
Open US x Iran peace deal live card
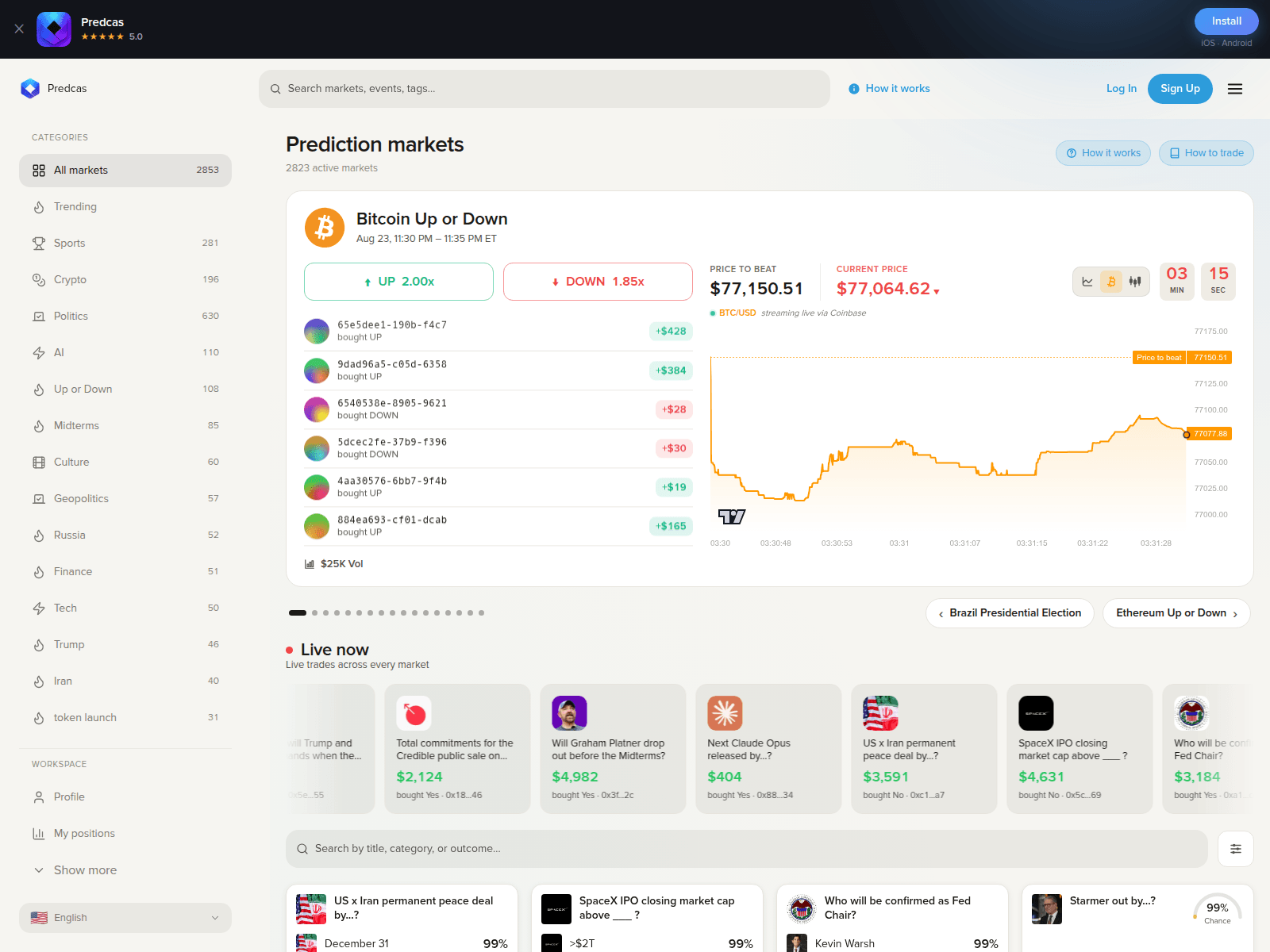[924, 749]
